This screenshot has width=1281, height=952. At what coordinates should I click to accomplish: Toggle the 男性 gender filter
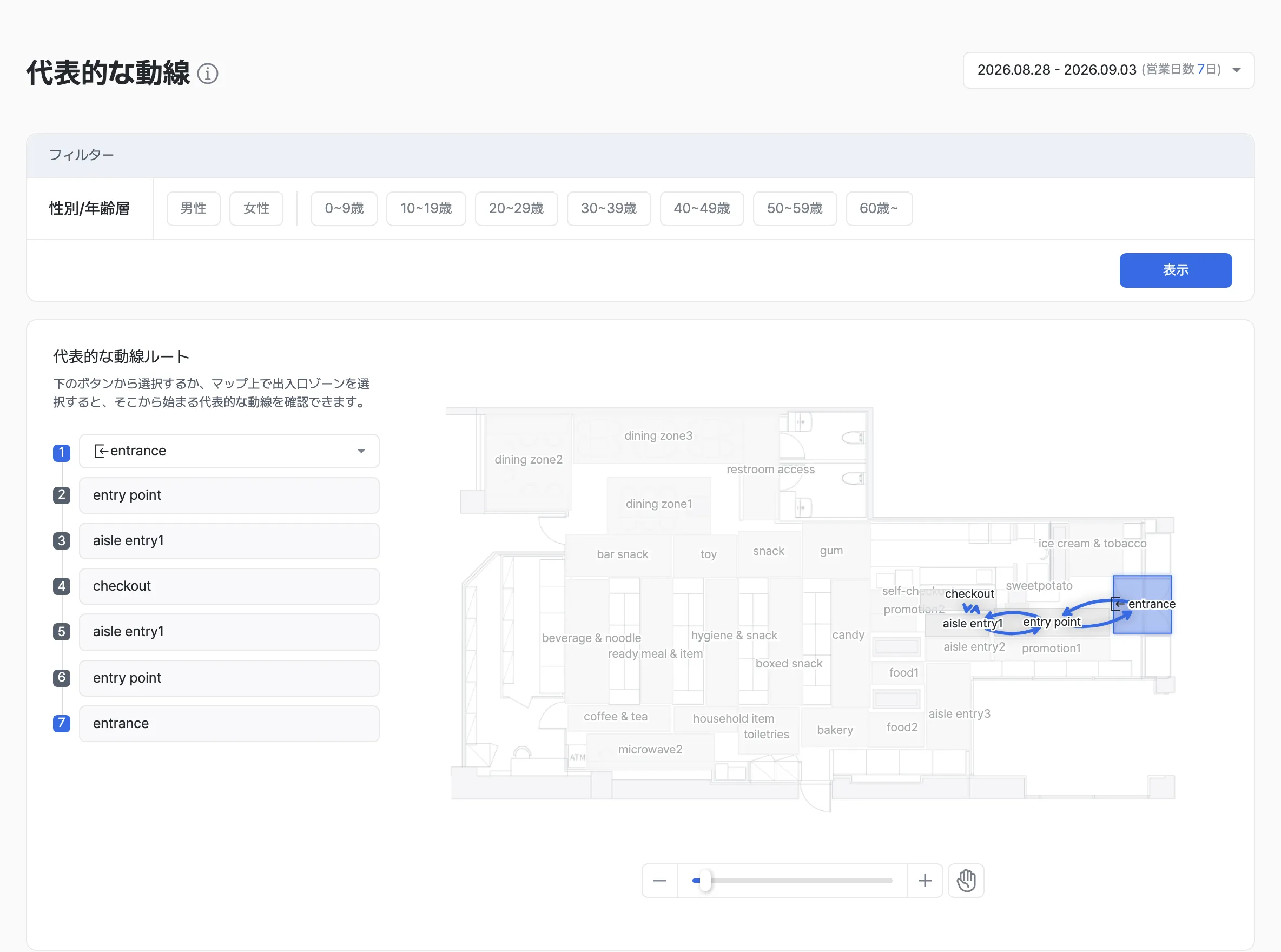(193, 208)
